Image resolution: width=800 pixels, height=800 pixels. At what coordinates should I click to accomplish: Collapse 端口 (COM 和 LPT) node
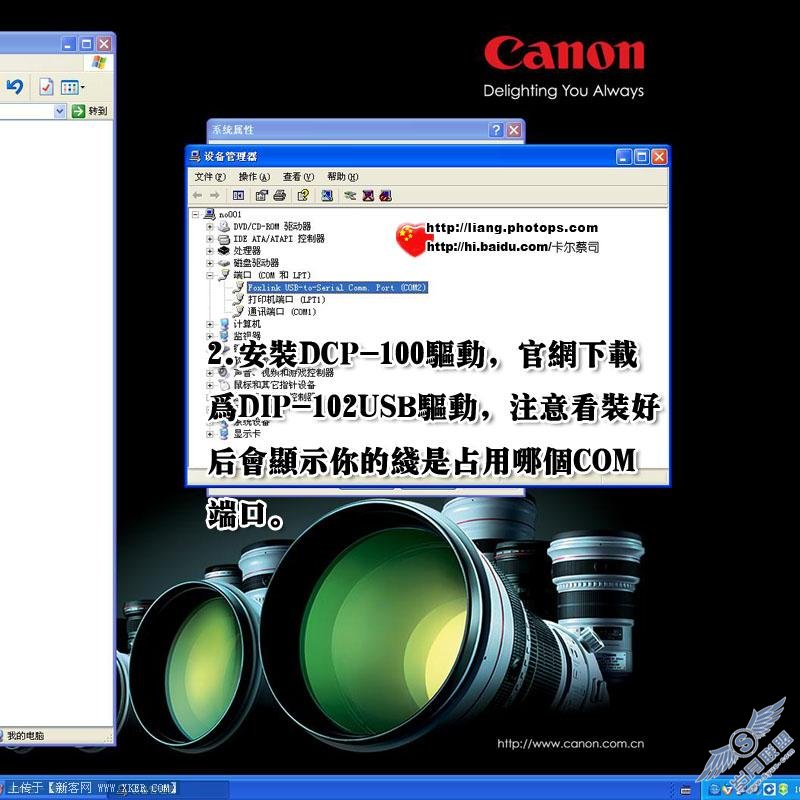pyautogui.click(x=210, y=275)
